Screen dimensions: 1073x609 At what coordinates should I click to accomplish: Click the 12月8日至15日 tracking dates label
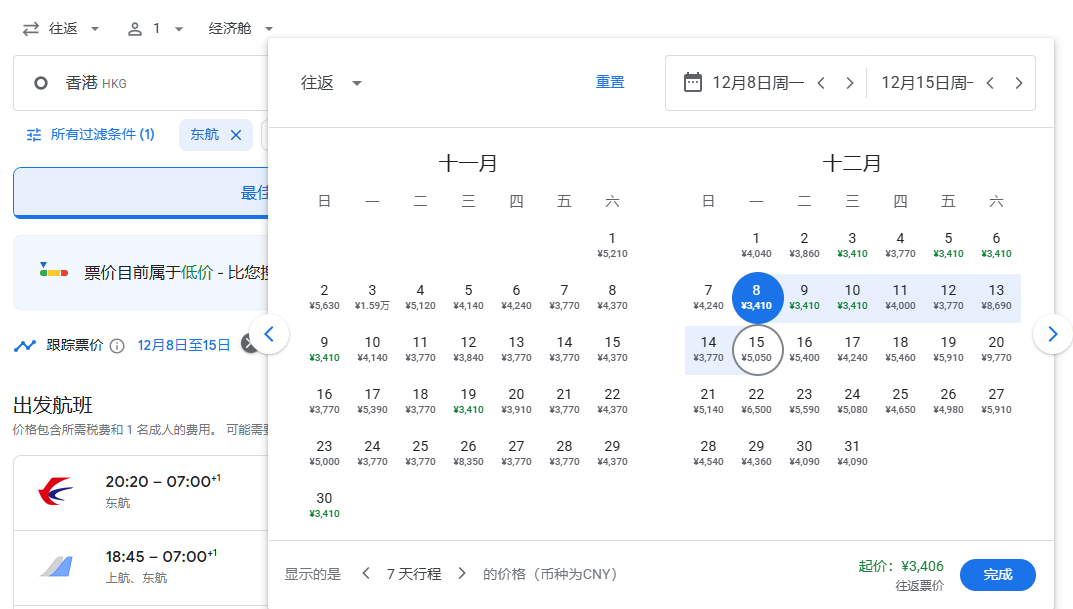184,345
